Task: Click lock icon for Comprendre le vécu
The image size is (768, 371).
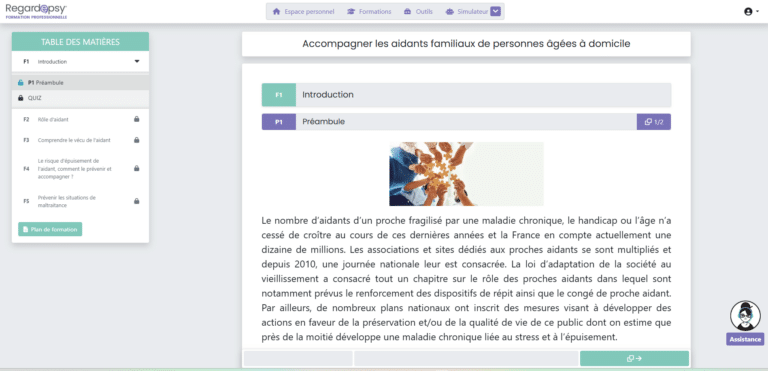Action: 137,140
